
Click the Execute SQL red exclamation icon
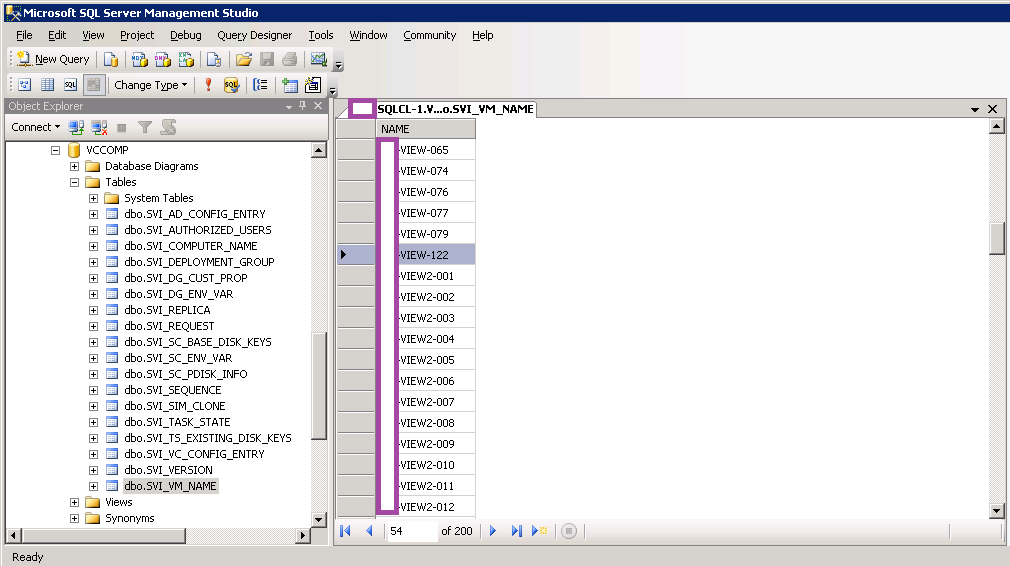tap(208, 85)
